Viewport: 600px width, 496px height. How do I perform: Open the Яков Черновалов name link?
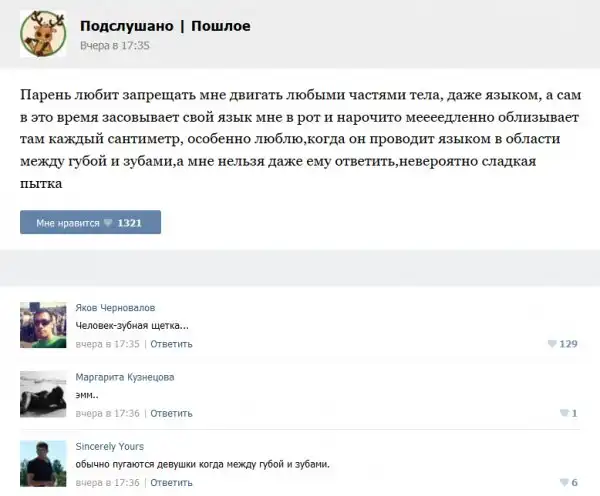[115, 307]
